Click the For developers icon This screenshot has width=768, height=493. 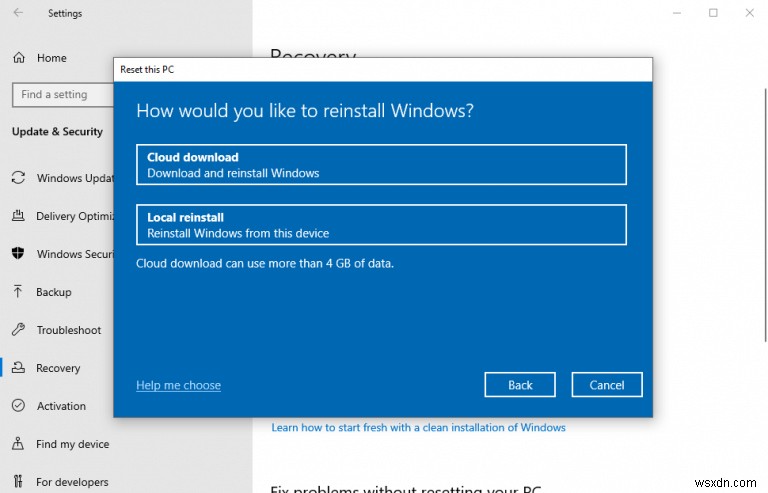click(x=18, y=482)
